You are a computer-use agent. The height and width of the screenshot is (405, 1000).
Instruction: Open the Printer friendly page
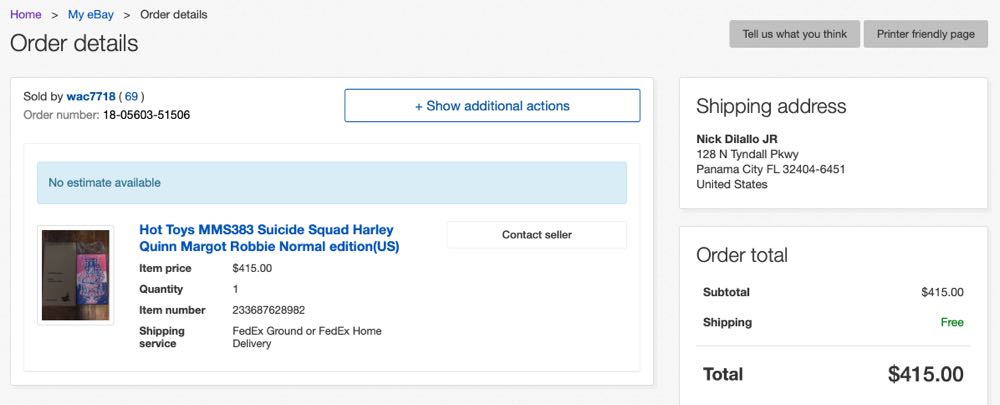pos(925,34)
